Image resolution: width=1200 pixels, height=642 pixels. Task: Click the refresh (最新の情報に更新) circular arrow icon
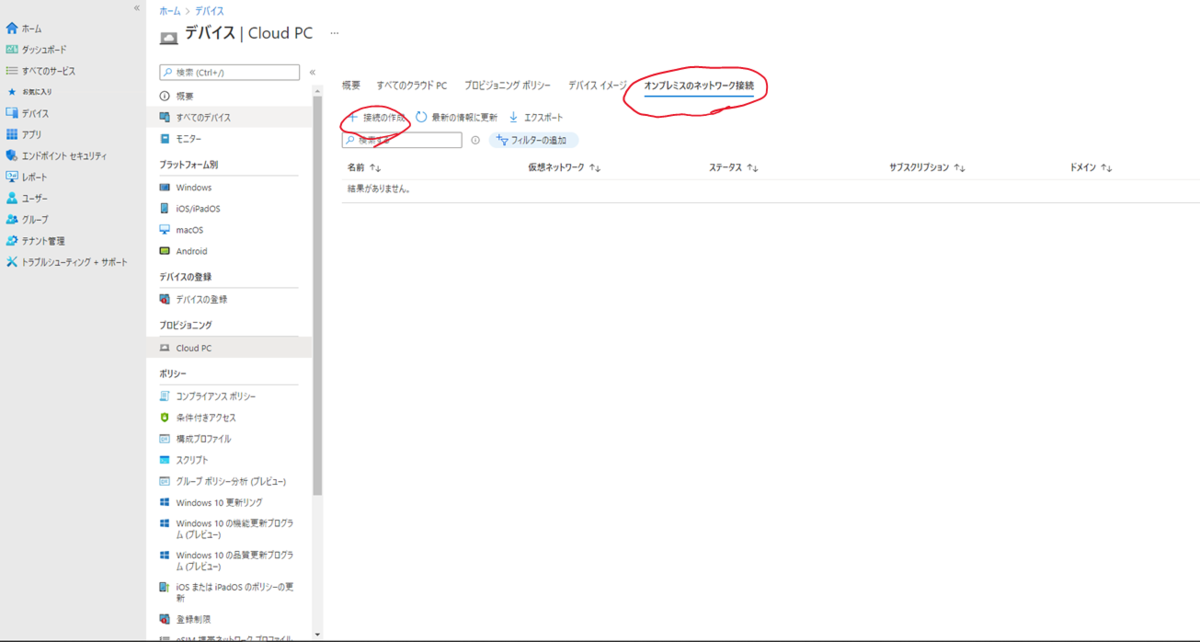click(x=422, y=117)
